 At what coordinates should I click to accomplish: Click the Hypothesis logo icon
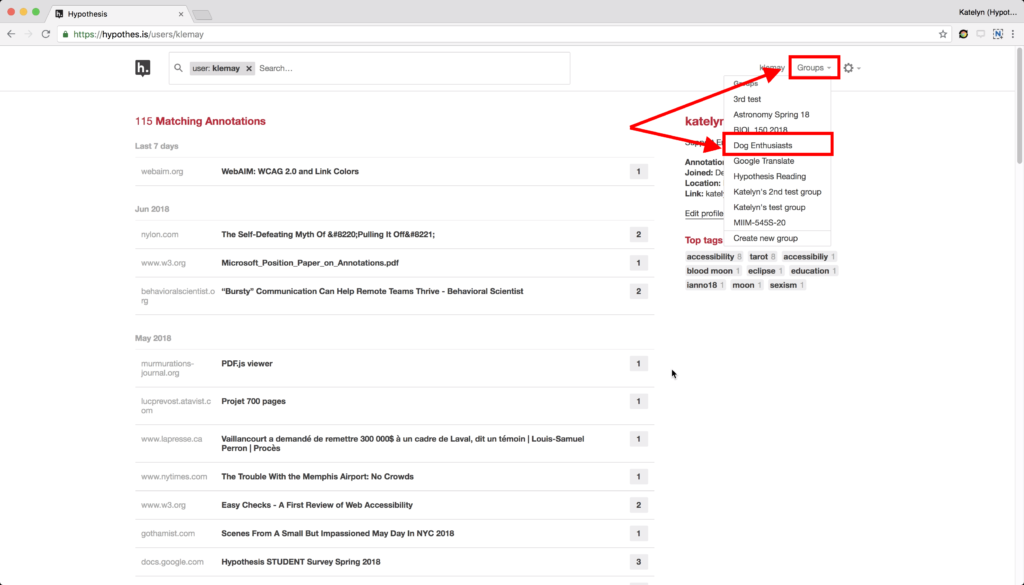(x=142, y=68)
